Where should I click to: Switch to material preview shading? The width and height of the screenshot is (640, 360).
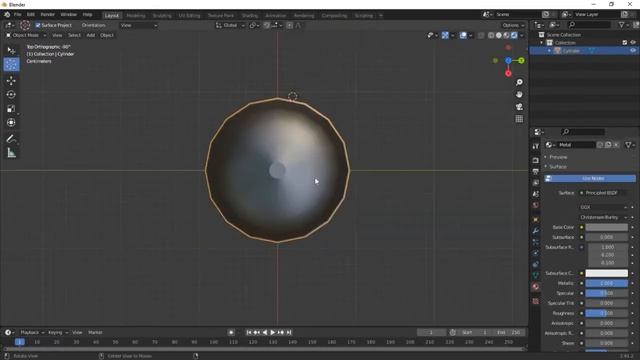coord(507,36)
